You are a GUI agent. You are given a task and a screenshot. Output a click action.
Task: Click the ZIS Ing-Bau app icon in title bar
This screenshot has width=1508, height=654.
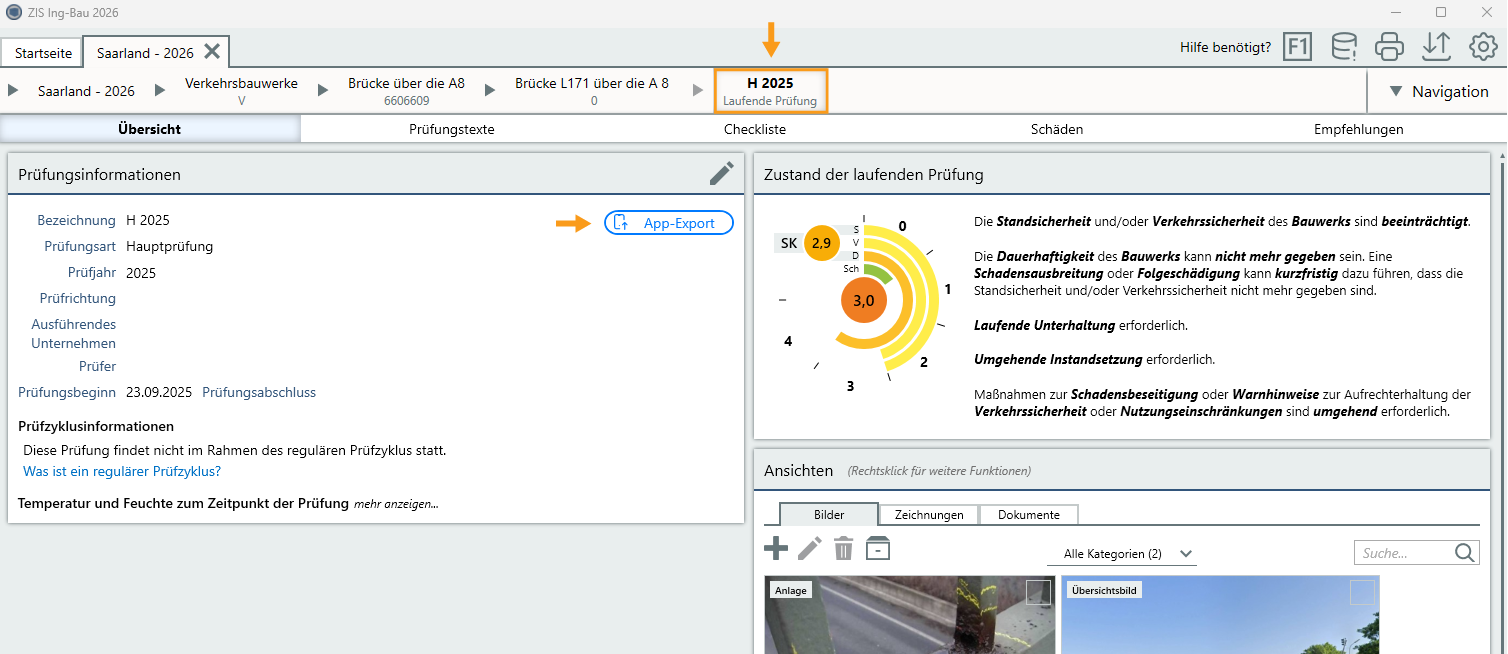point(14,12)
